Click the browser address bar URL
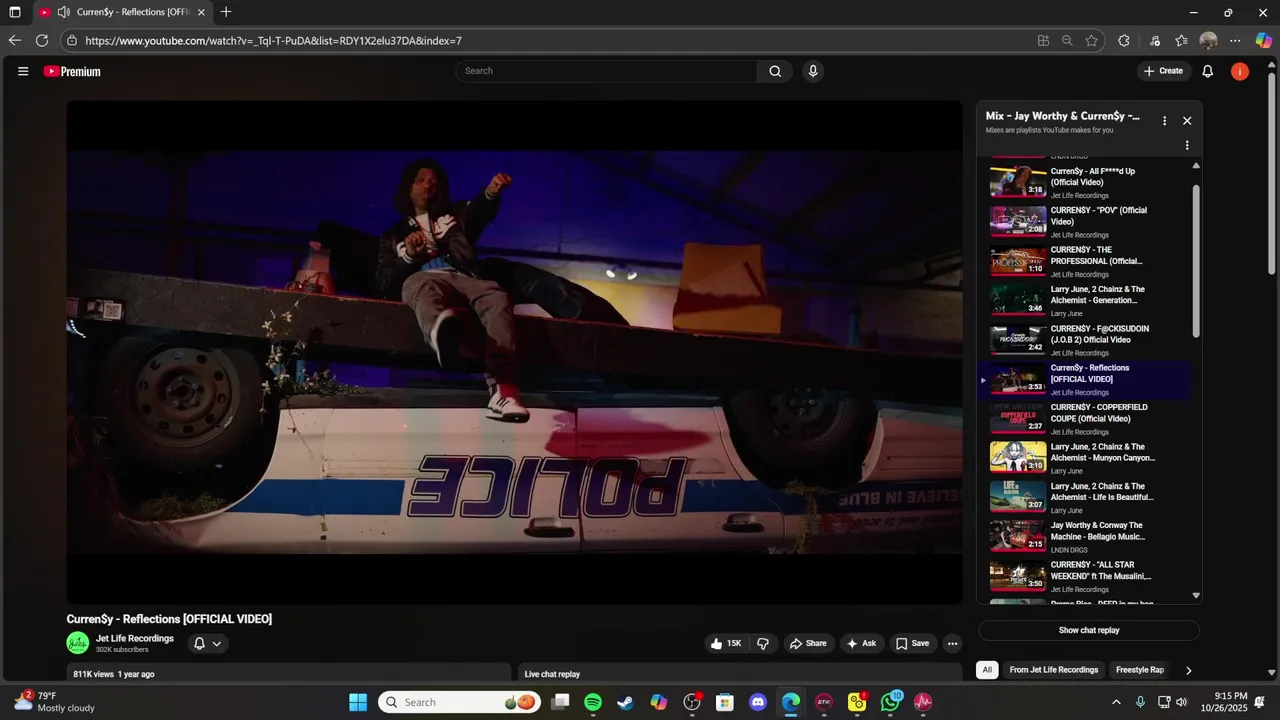 (273, 41)
